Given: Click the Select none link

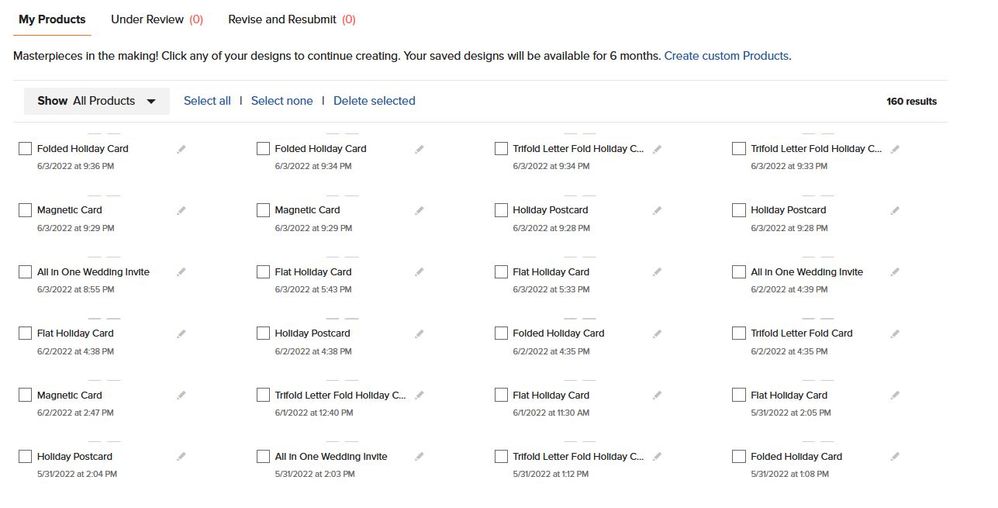Looking at the screenshot, I should [282, 101].
